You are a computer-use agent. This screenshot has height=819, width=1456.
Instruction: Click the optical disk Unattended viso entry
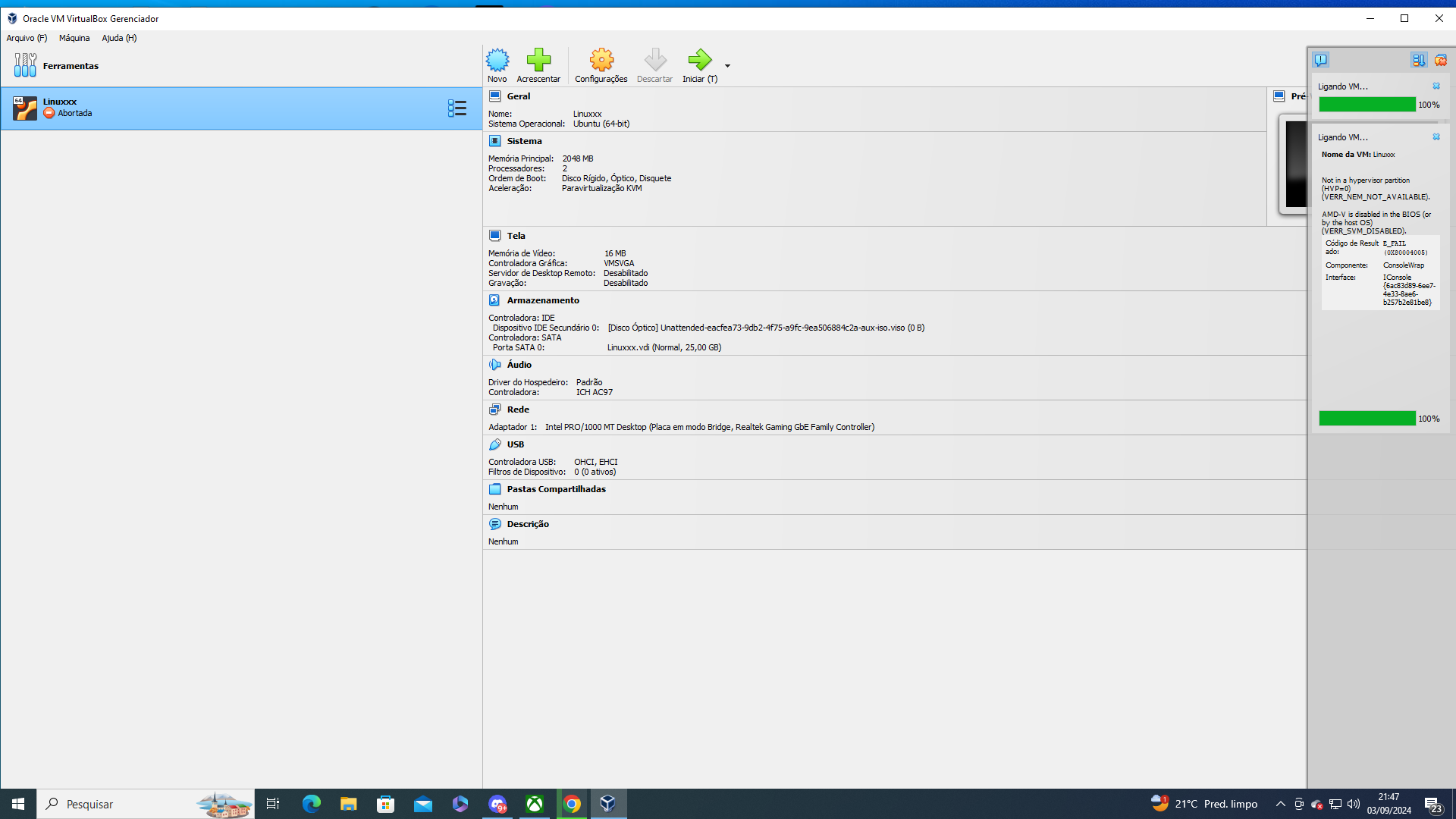click(x=766, y=328)
